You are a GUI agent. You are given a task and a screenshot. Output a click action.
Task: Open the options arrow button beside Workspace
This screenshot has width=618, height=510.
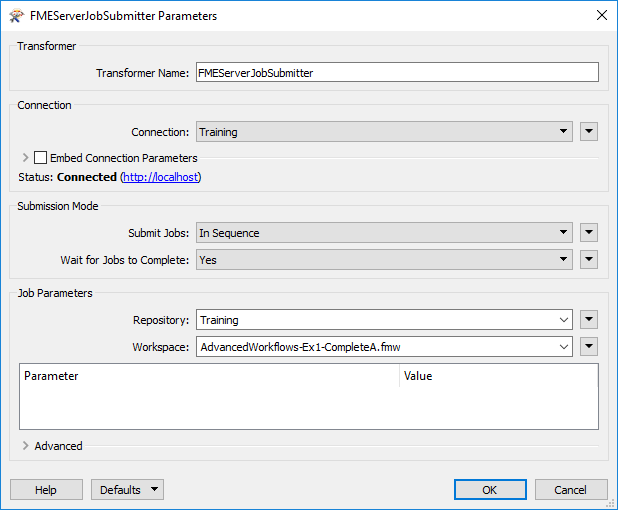click(589, 347)
